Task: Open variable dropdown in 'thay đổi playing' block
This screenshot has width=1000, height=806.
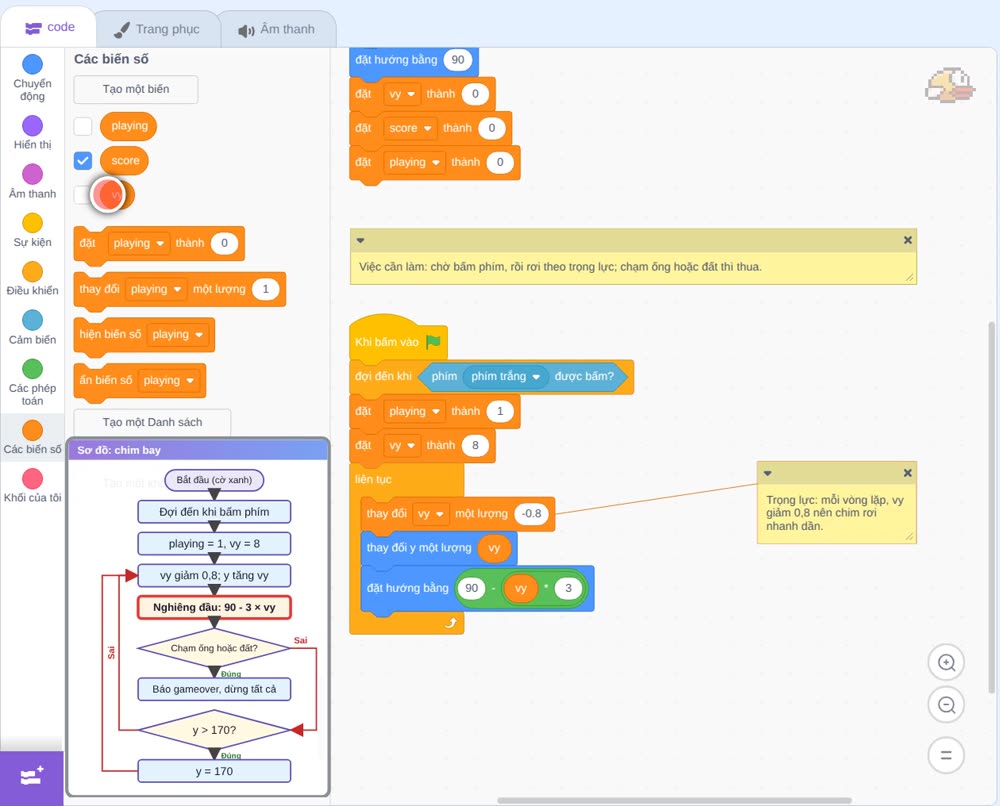Action: [x=156, y=289]
